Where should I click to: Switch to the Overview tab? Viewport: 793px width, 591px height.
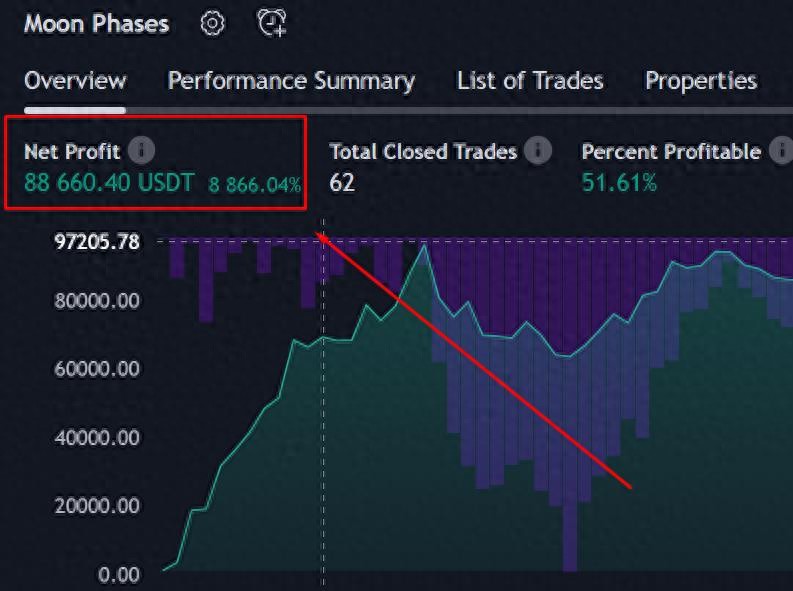tap(75, 81)
